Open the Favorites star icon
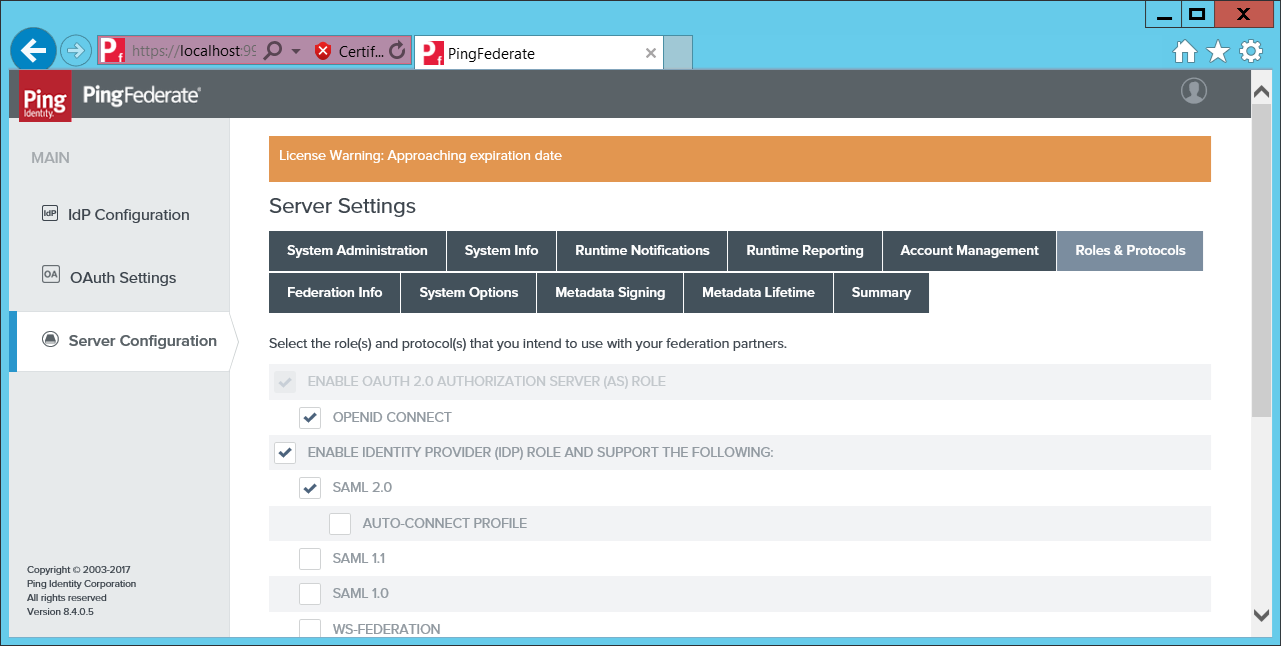Viewport: 1281px width, 646px height. pyautogui.click(x=1218, y=52)
